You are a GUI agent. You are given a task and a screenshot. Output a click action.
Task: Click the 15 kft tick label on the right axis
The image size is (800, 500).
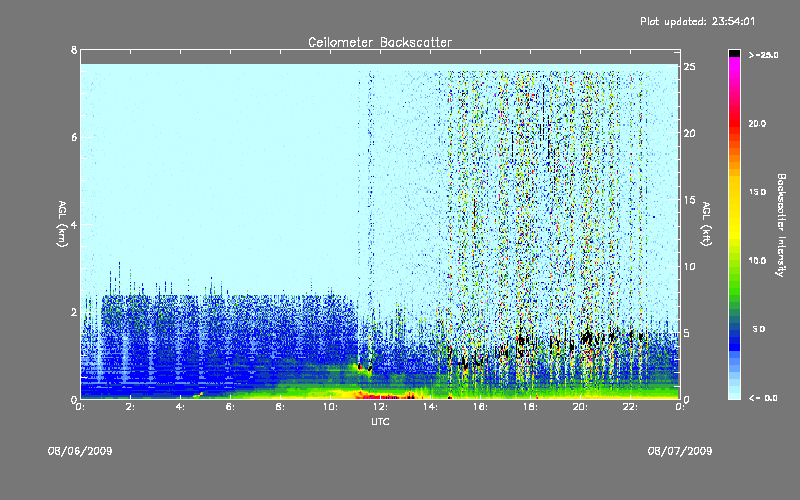[690, 200]
